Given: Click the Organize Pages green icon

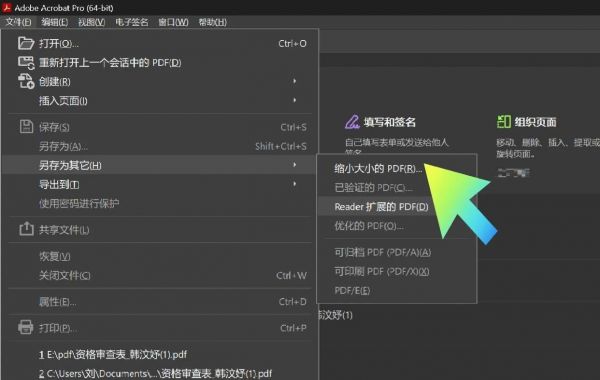Looking at the screenshot, I should point(504,122).
